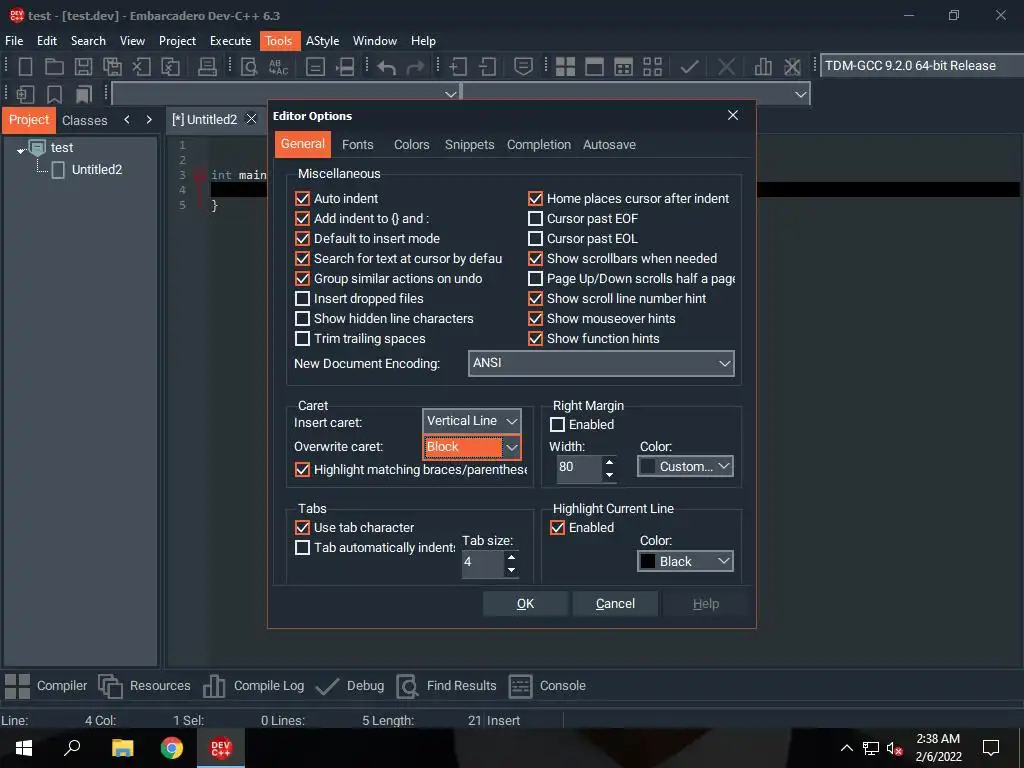Image resolution: width=1024 pixels, height=768 pixels.
Task: Enable Insert dropped files checkbox
Action: (x=302, y=298)
